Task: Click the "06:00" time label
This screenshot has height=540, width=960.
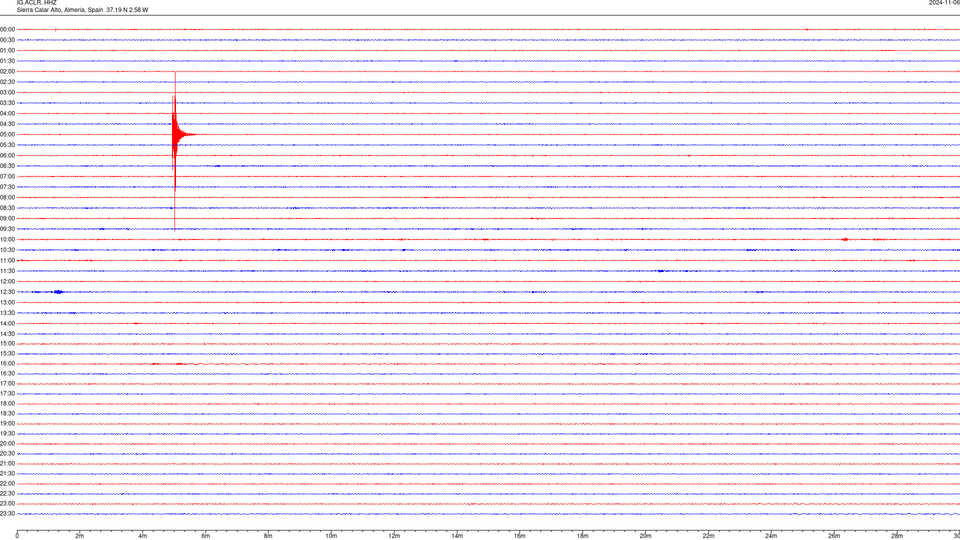Action: click(8, 155)
